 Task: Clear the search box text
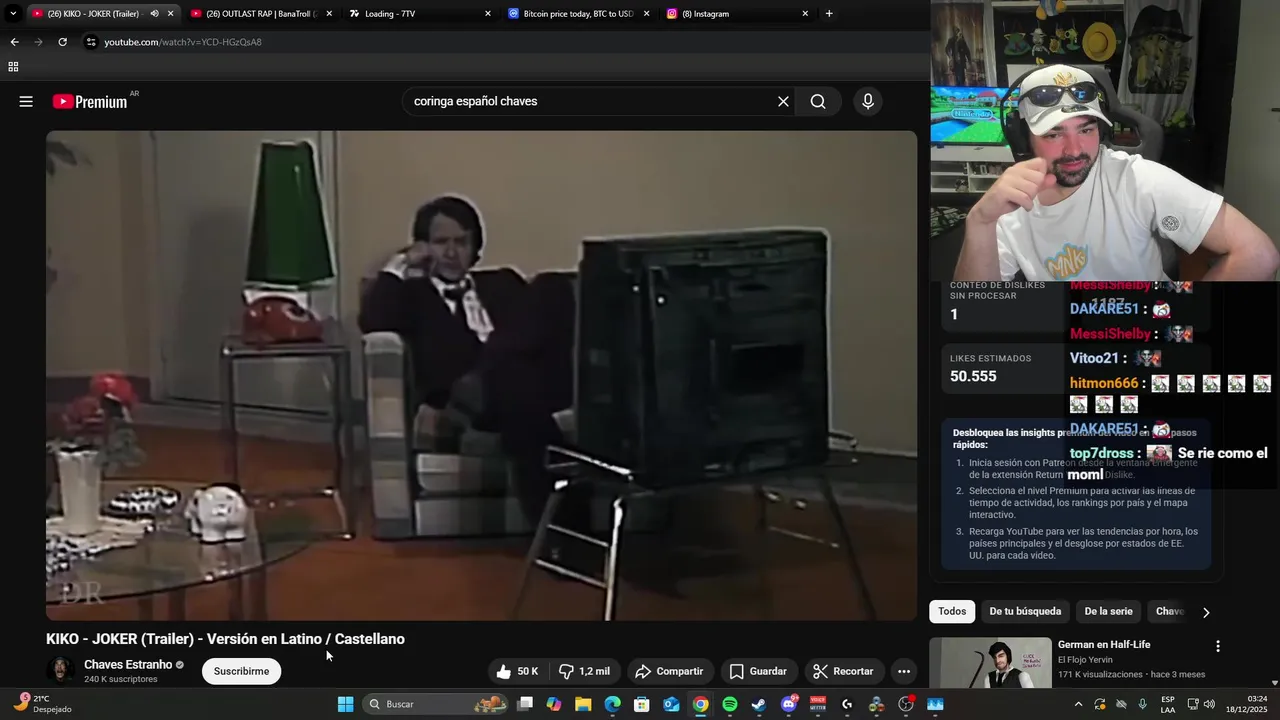click(x=783, y=101)
